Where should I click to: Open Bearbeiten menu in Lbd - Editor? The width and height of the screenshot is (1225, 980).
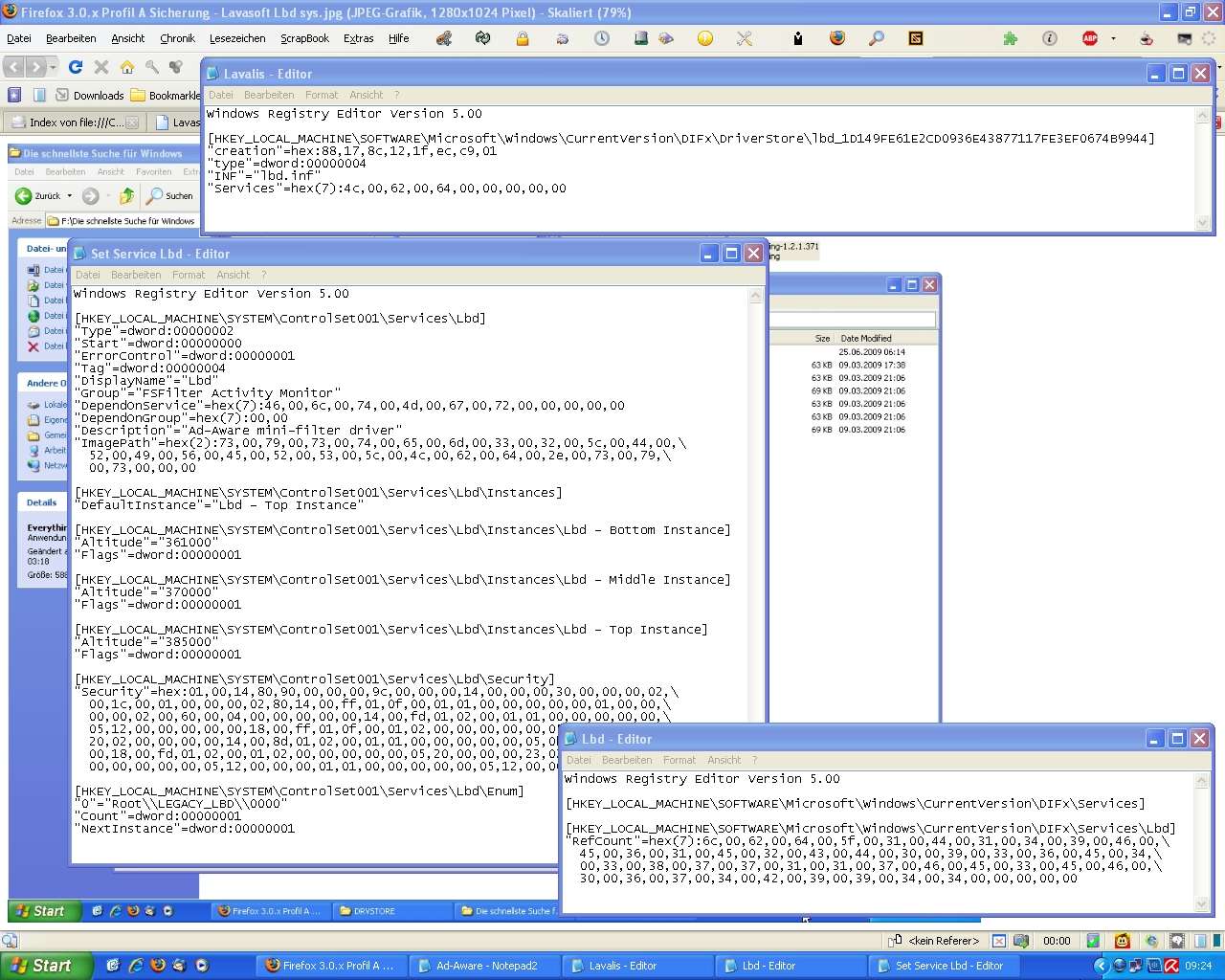click(x=627, y=760)
